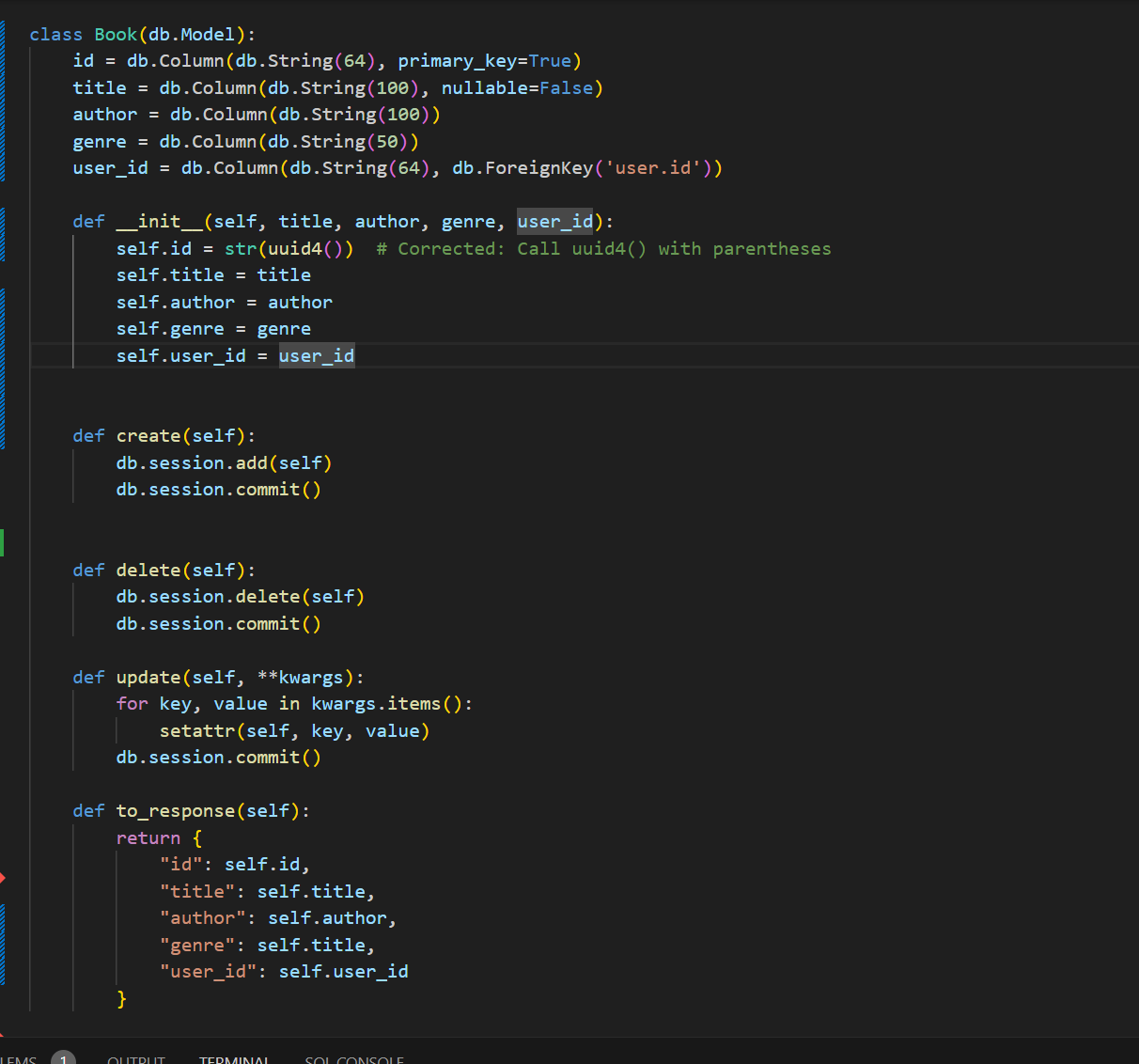Click the modification bar near db.ForeignKey line

(x=4, y=167)
